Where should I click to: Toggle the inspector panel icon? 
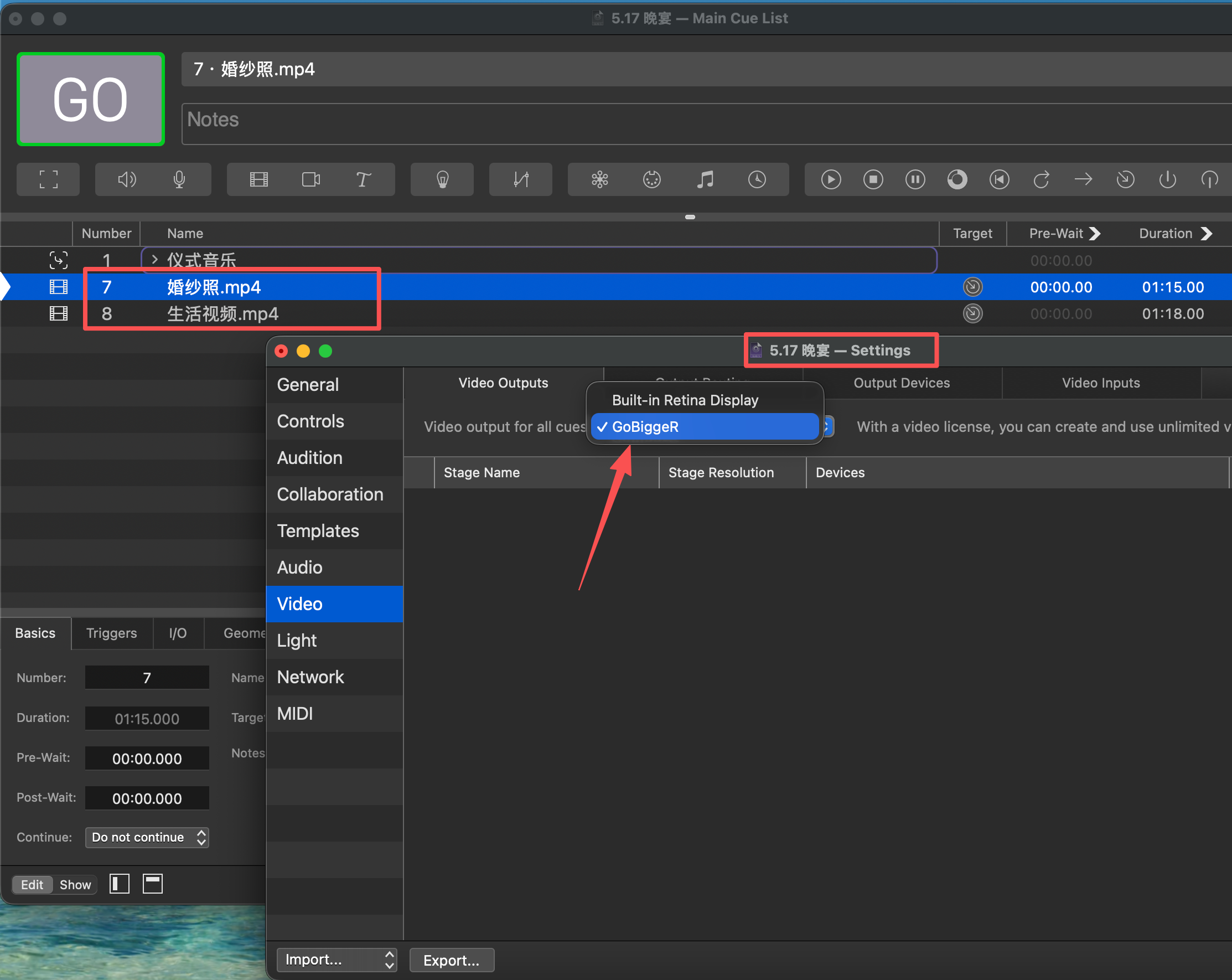[x=153, y=883]
